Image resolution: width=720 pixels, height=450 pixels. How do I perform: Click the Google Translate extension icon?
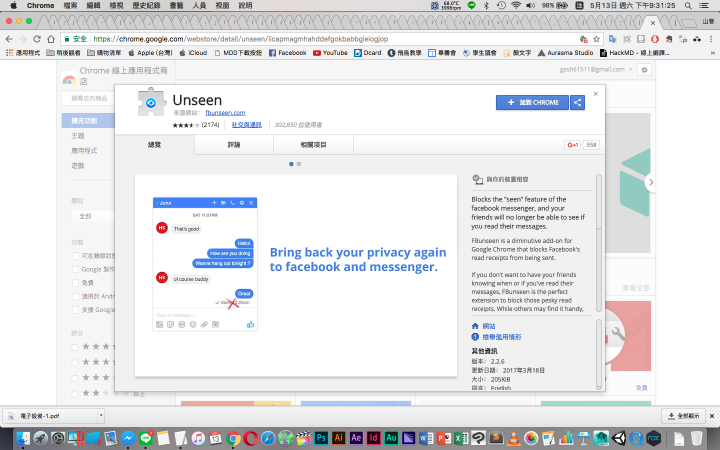[x=612, y=39]
